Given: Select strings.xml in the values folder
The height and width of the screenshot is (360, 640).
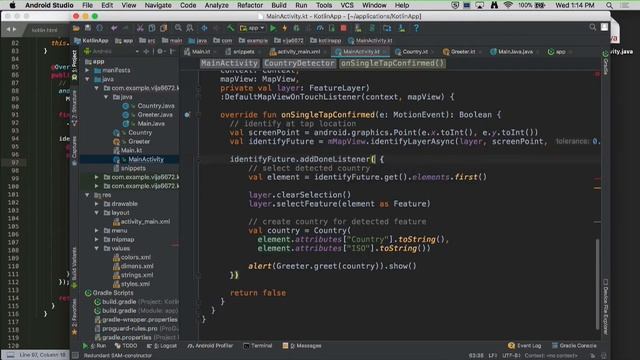Looking at the screenshot, I should tap(137, 275).
